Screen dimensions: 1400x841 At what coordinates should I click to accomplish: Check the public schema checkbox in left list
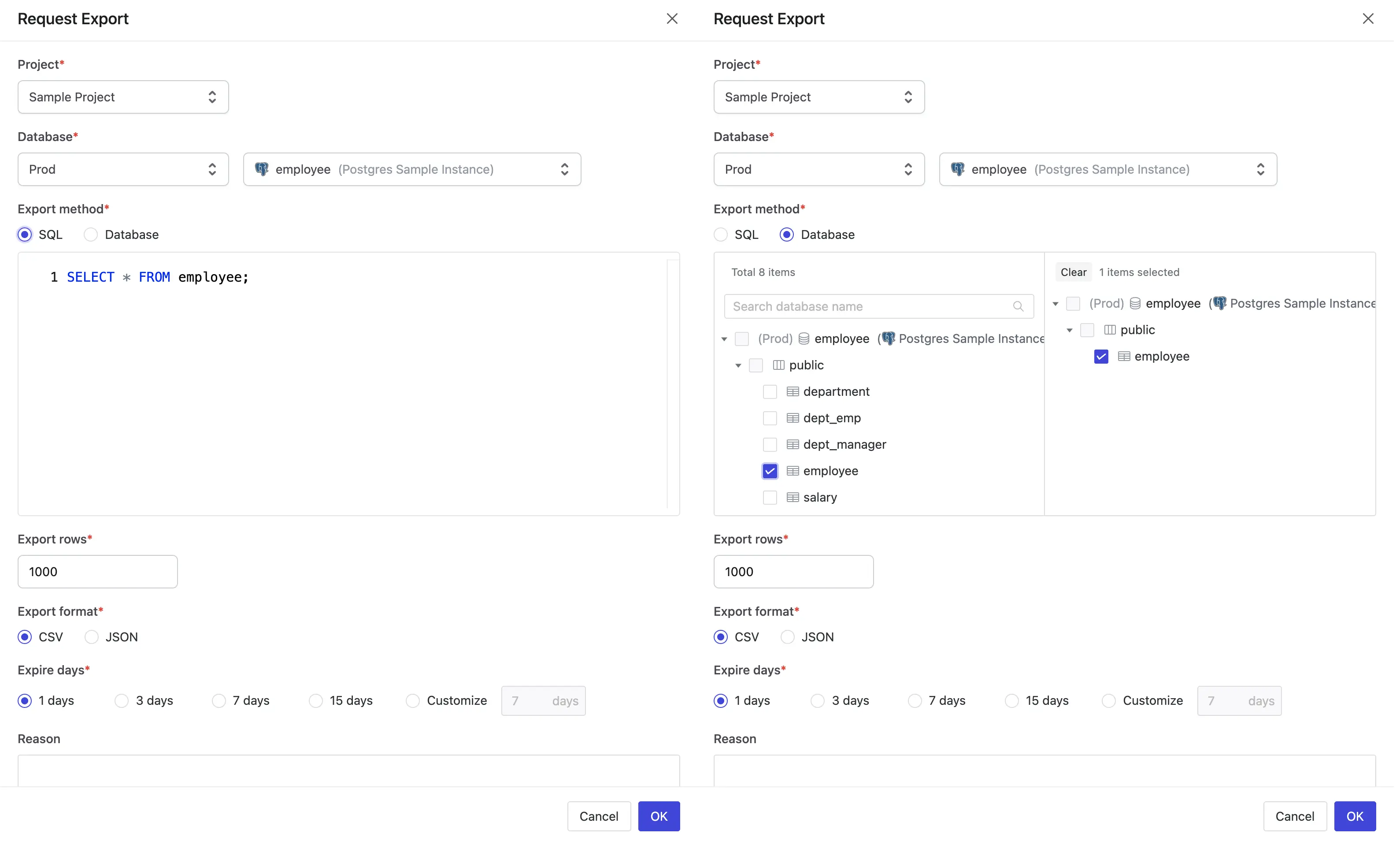pos(756,365)
